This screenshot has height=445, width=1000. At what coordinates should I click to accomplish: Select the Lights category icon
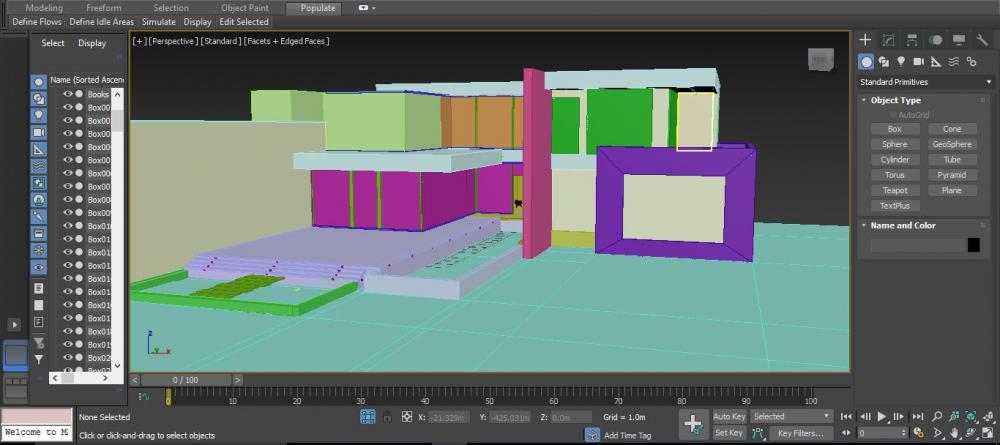tap(901, 62)
